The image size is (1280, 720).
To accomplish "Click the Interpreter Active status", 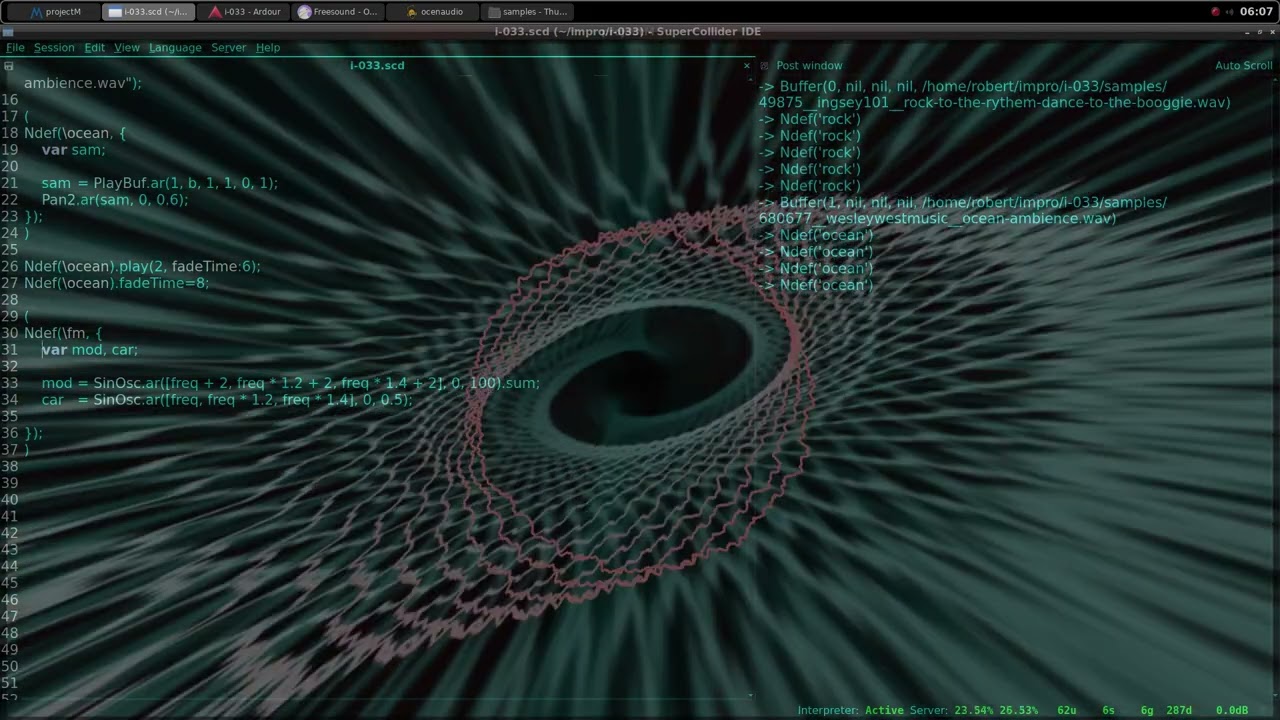I will pos(851,710).
